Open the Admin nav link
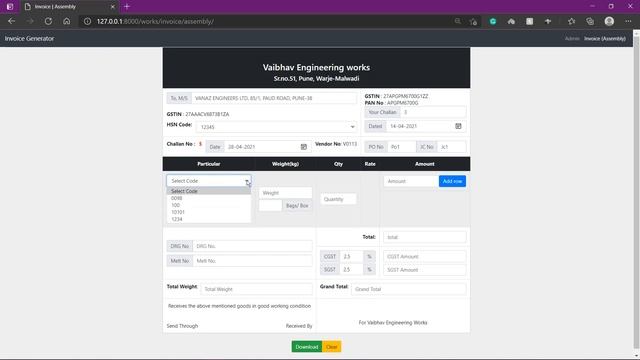Image resolution: width=640 pixels, height=360 pixels. click(x=571, y=38)
